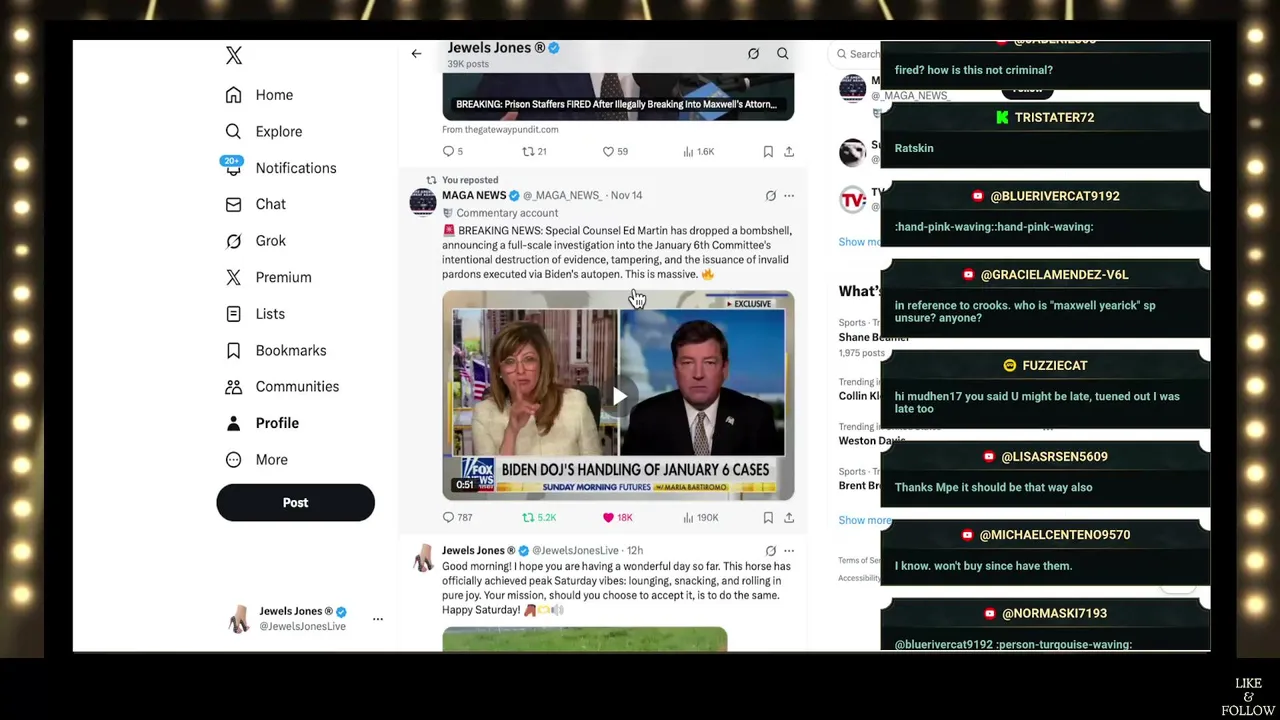Click the Jewels Jones account avatar at bottom
This screenshot has height=720, width=1280.
pyautogui.click(x=240, y=619)
